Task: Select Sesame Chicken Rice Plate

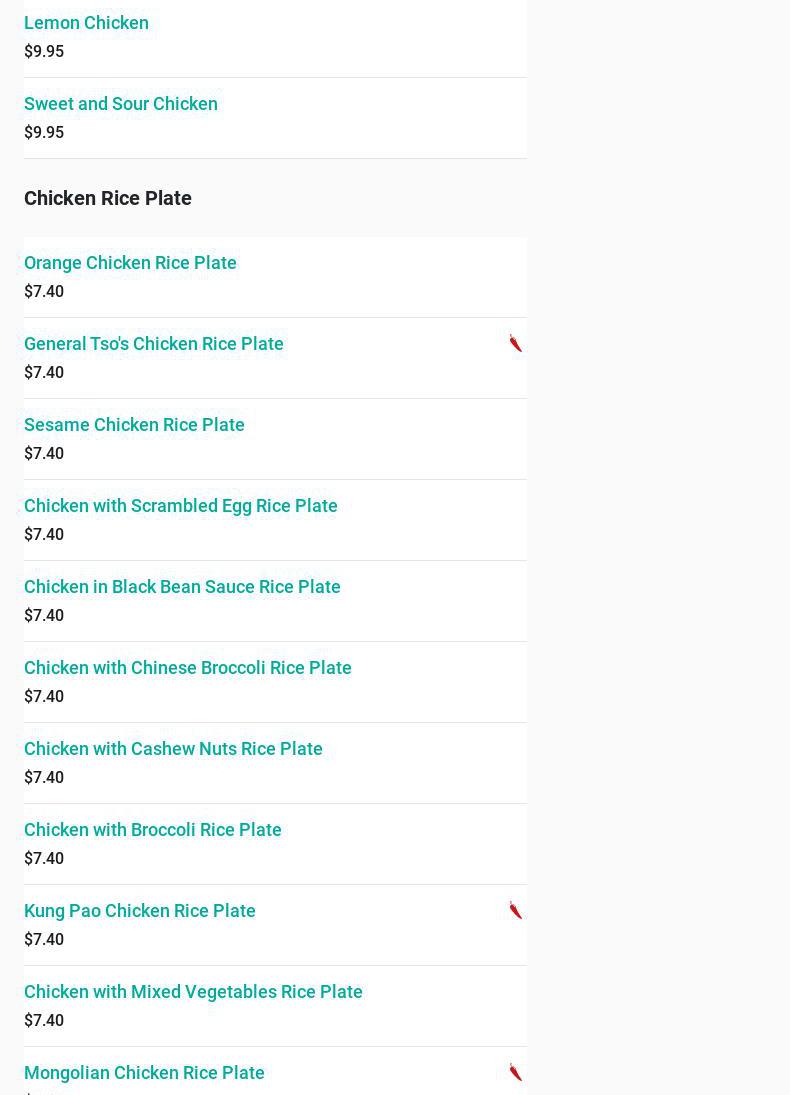Action: (x=134, y=424)
